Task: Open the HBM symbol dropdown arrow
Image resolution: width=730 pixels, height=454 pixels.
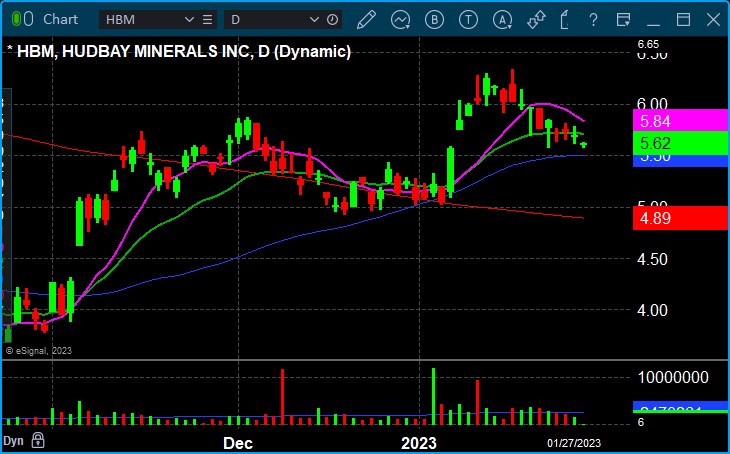Action: 189,20
